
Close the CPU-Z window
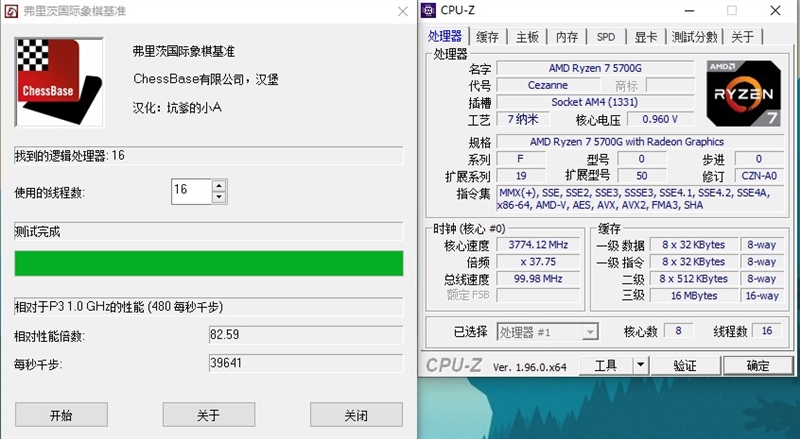[x=775, y=10]
